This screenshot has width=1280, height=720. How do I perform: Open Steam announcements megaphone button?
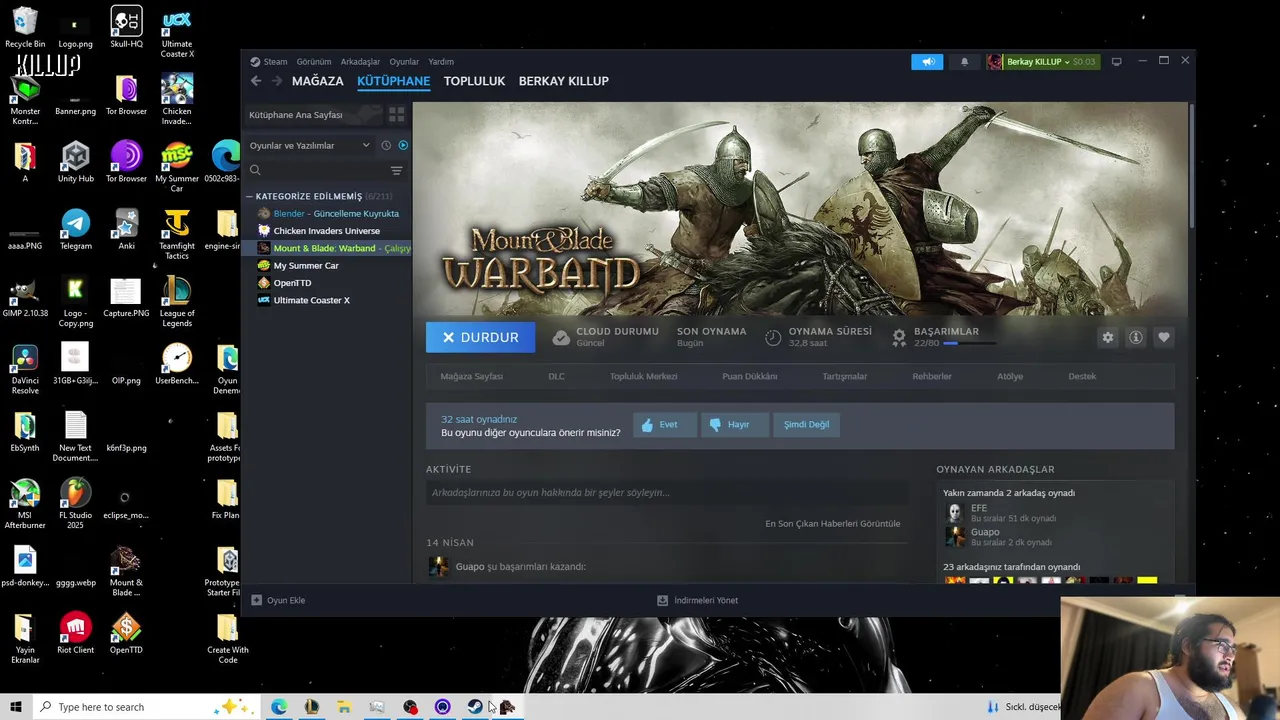(x=927, y=62)
